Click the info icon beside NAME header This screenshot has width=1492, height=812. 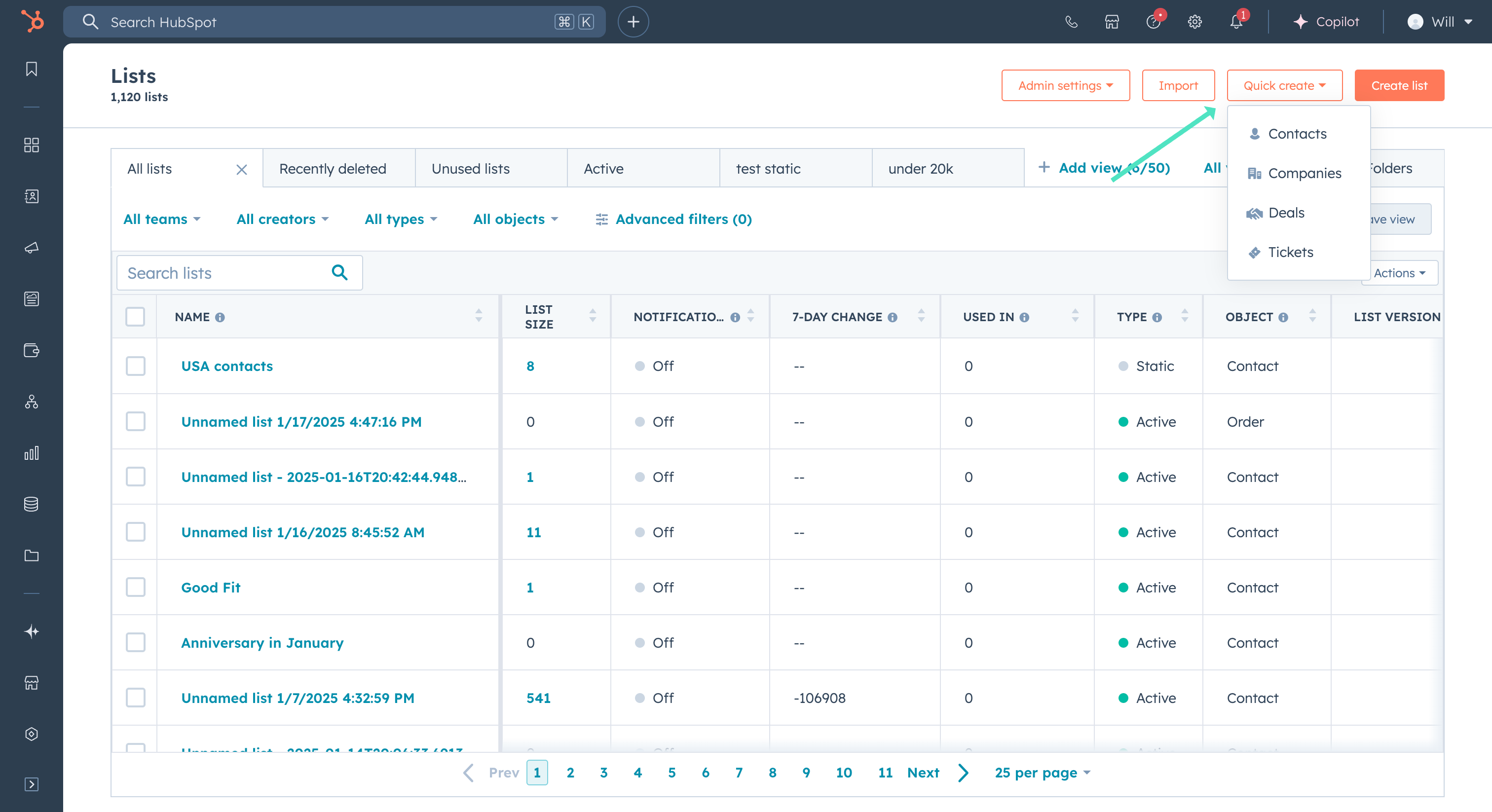coord(220,317)
